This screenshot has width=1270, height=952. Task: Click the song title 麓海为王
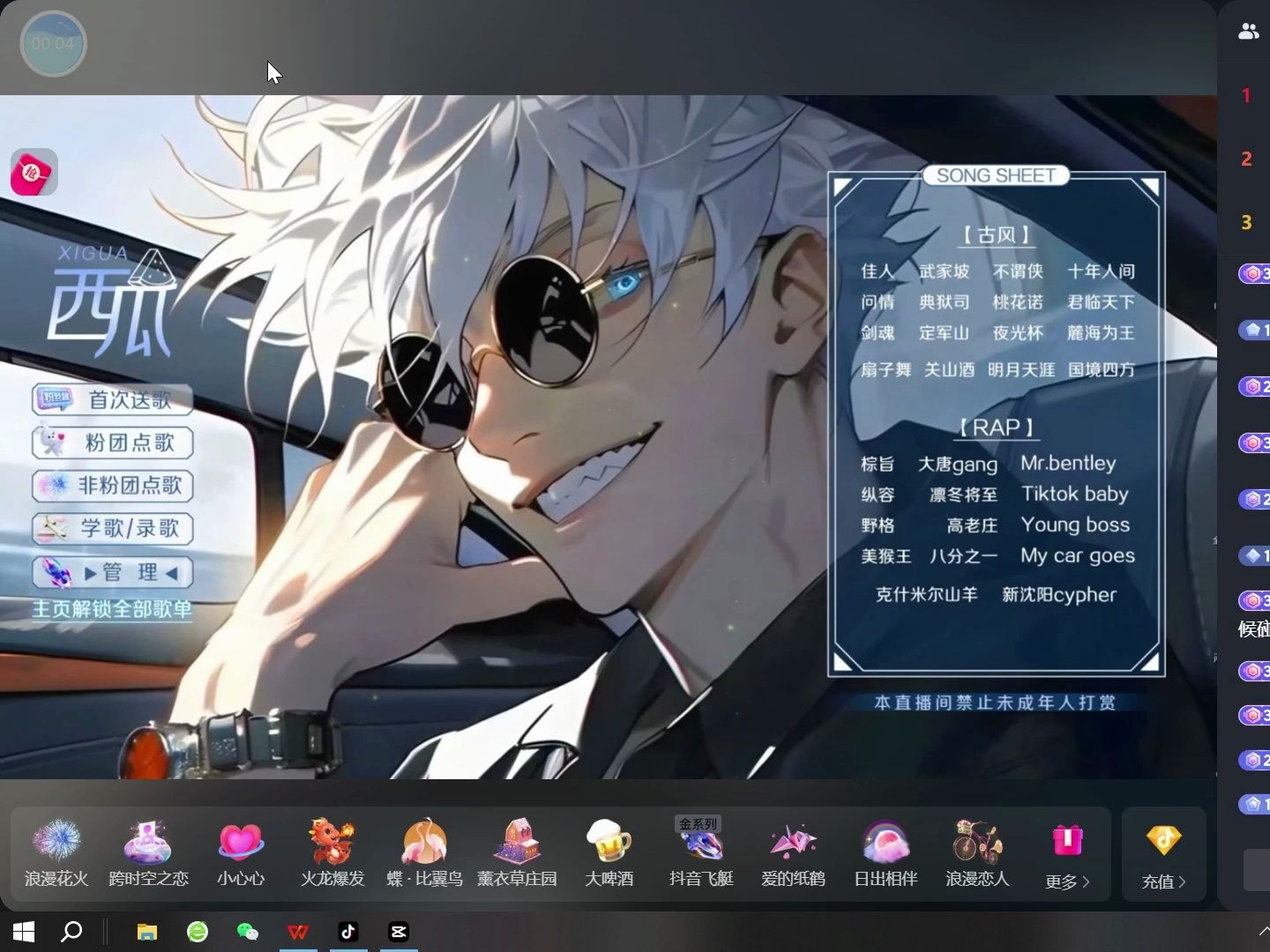point(1101,333)
